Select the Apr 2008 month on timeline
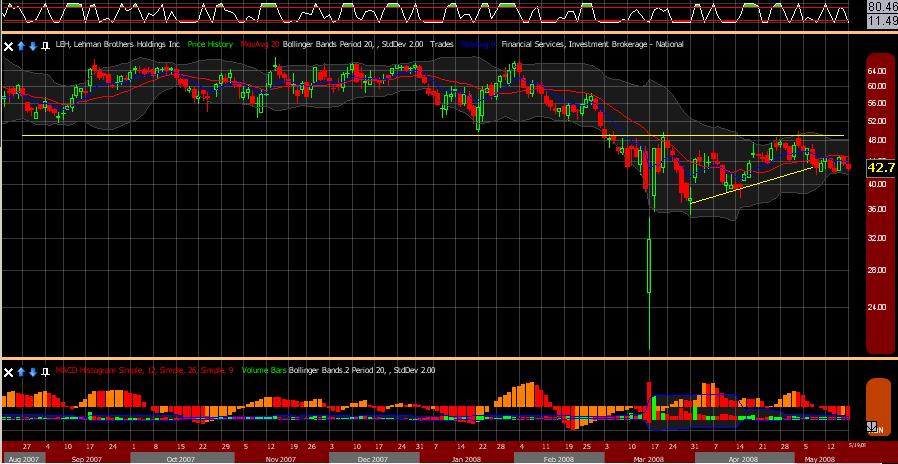Viewport: 898px width, 464px height. (x=743, y=458)
